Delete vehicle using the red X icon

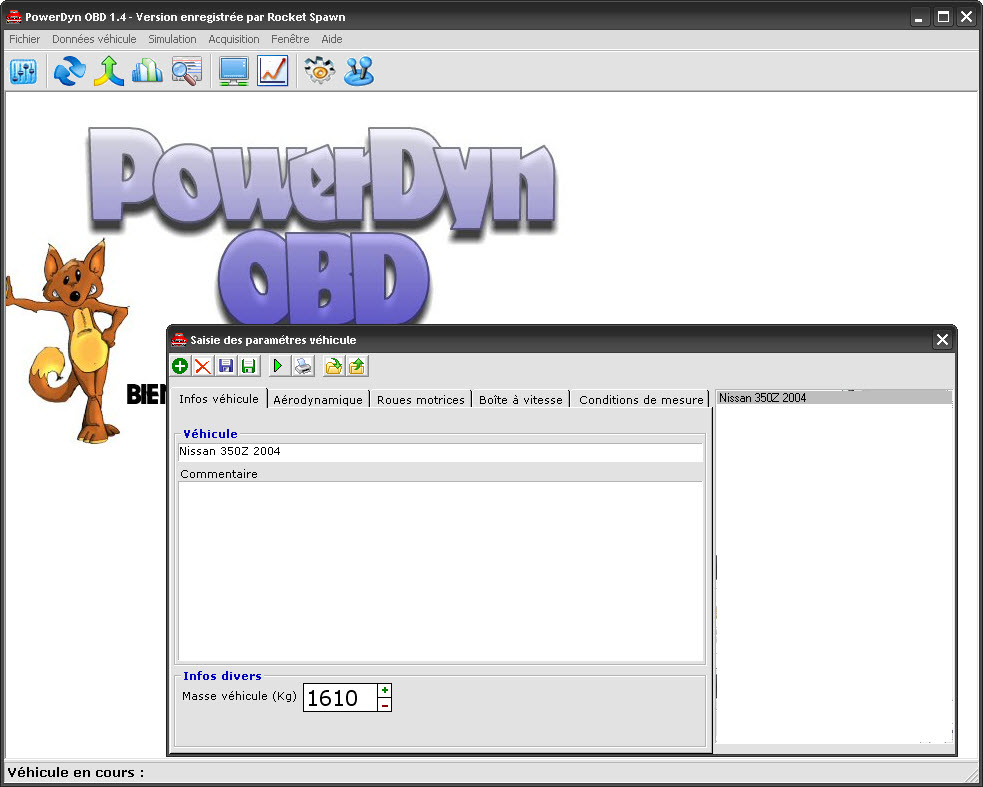(203, 367)
